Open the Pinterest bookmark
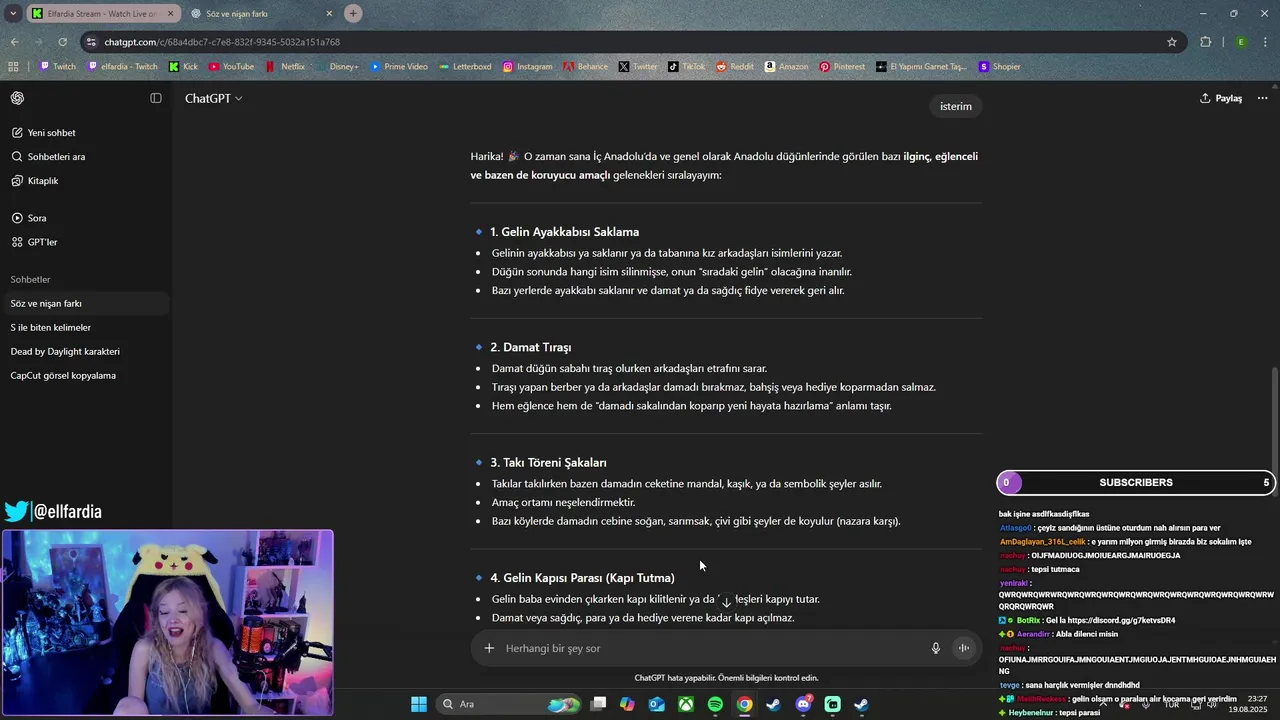 coord(842,67)
